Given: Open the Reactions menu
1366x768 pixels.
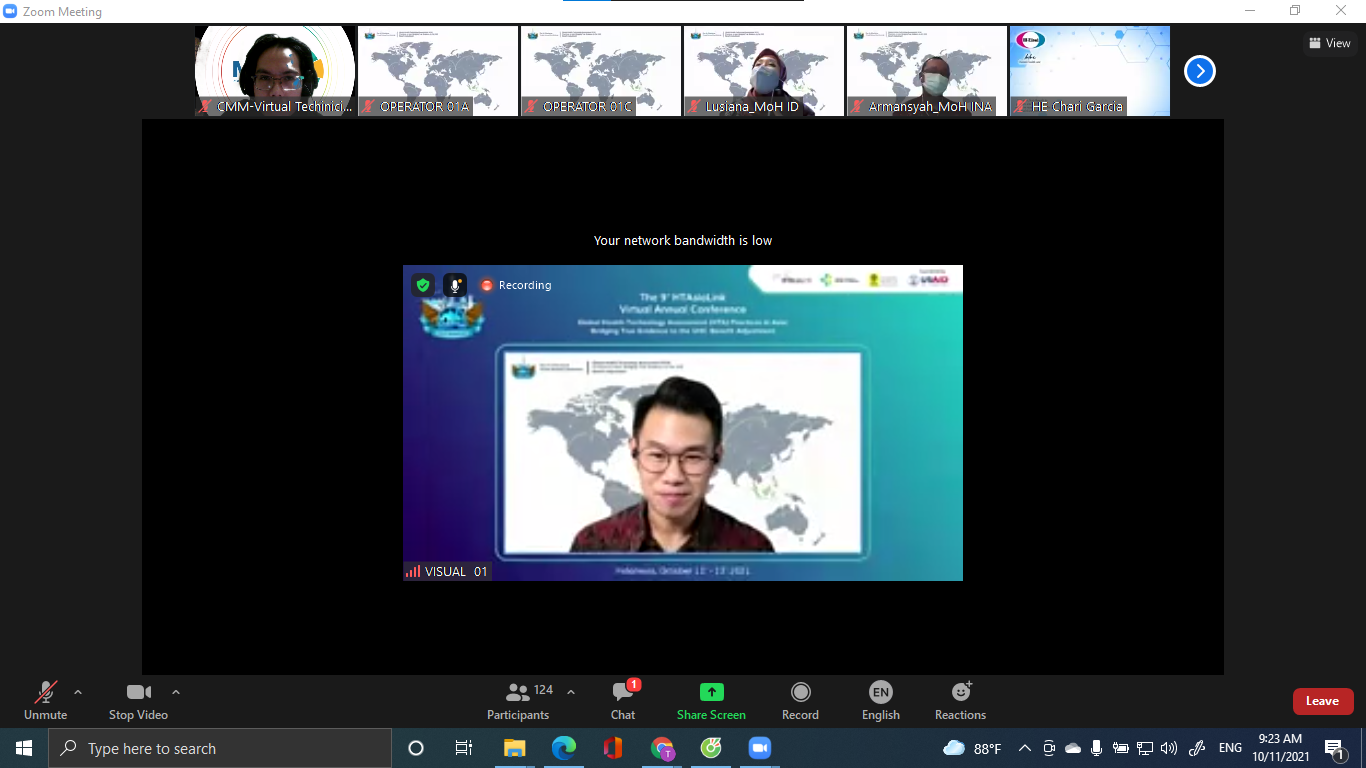Looking at the screenshot, I should click(960, 700).
